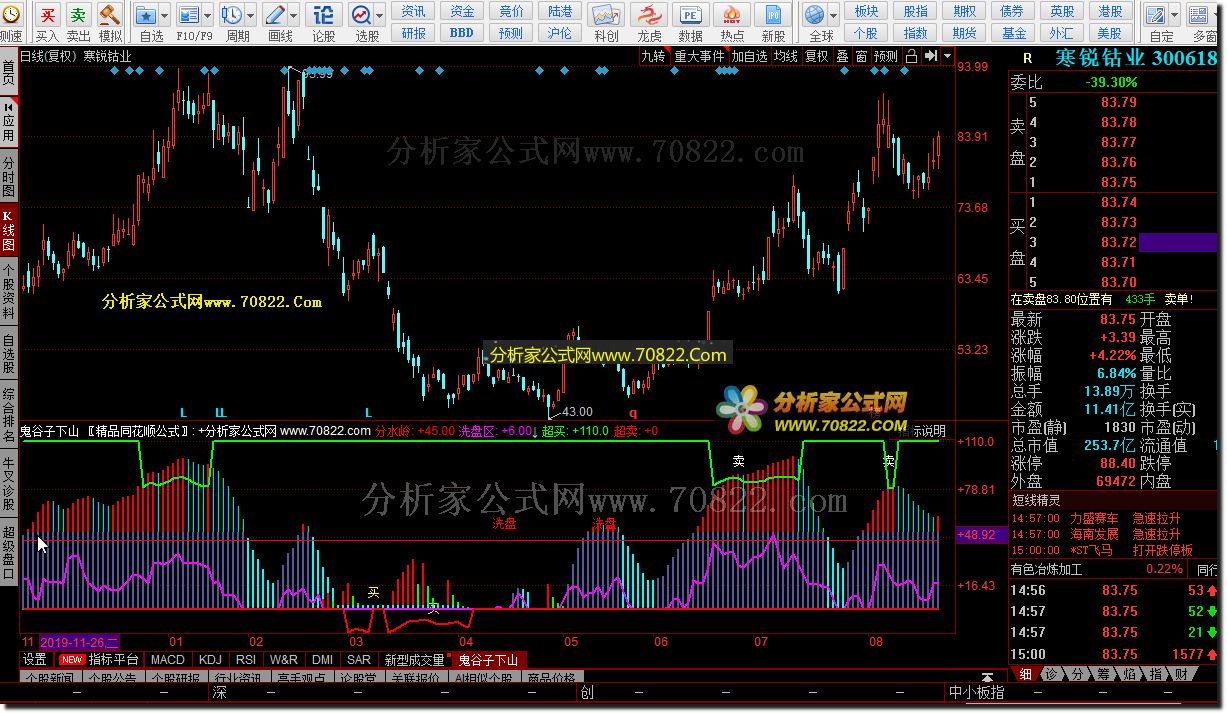Open the 模拟 simulation trading gavel icon
1227x713 pixels.
[x=110, y=16]
